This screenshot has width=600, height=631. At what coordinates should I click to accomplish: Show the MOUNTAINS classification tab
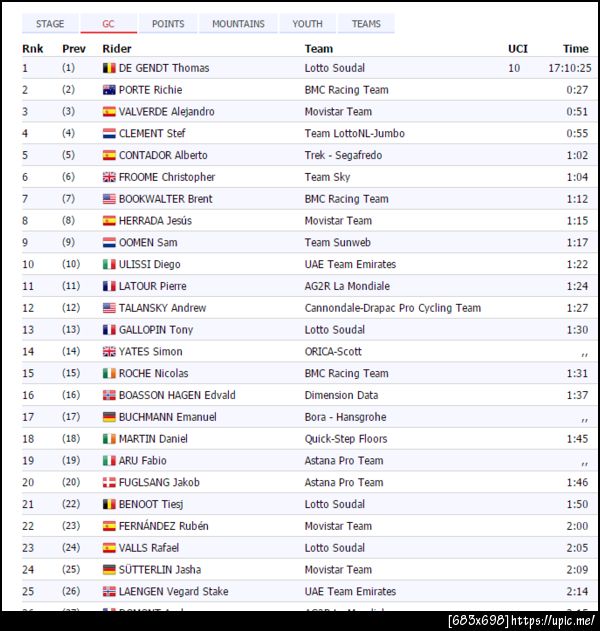[238, 24]
